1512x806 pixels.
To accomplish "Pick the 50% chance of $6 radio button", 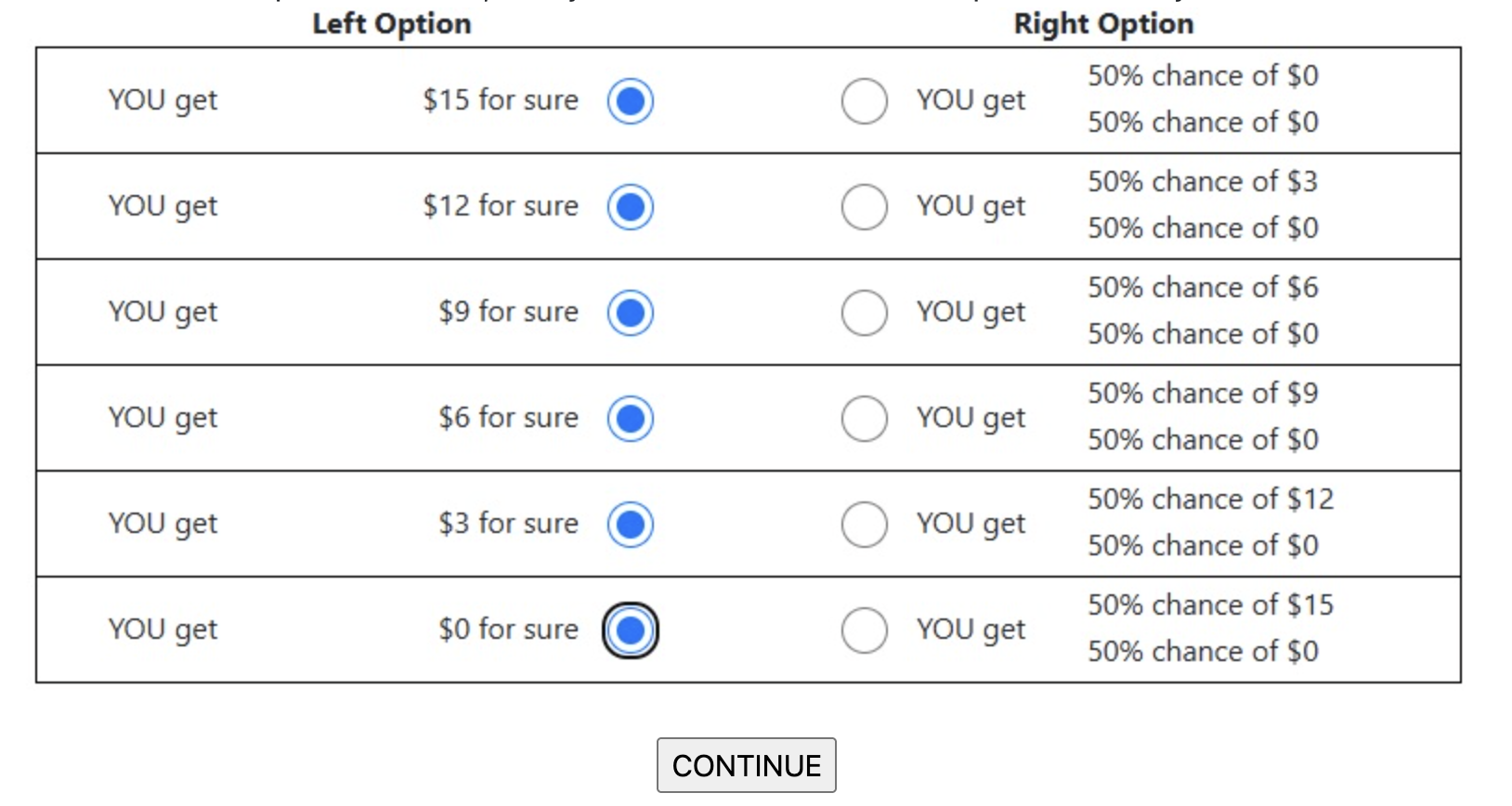I will pos(865,312).
